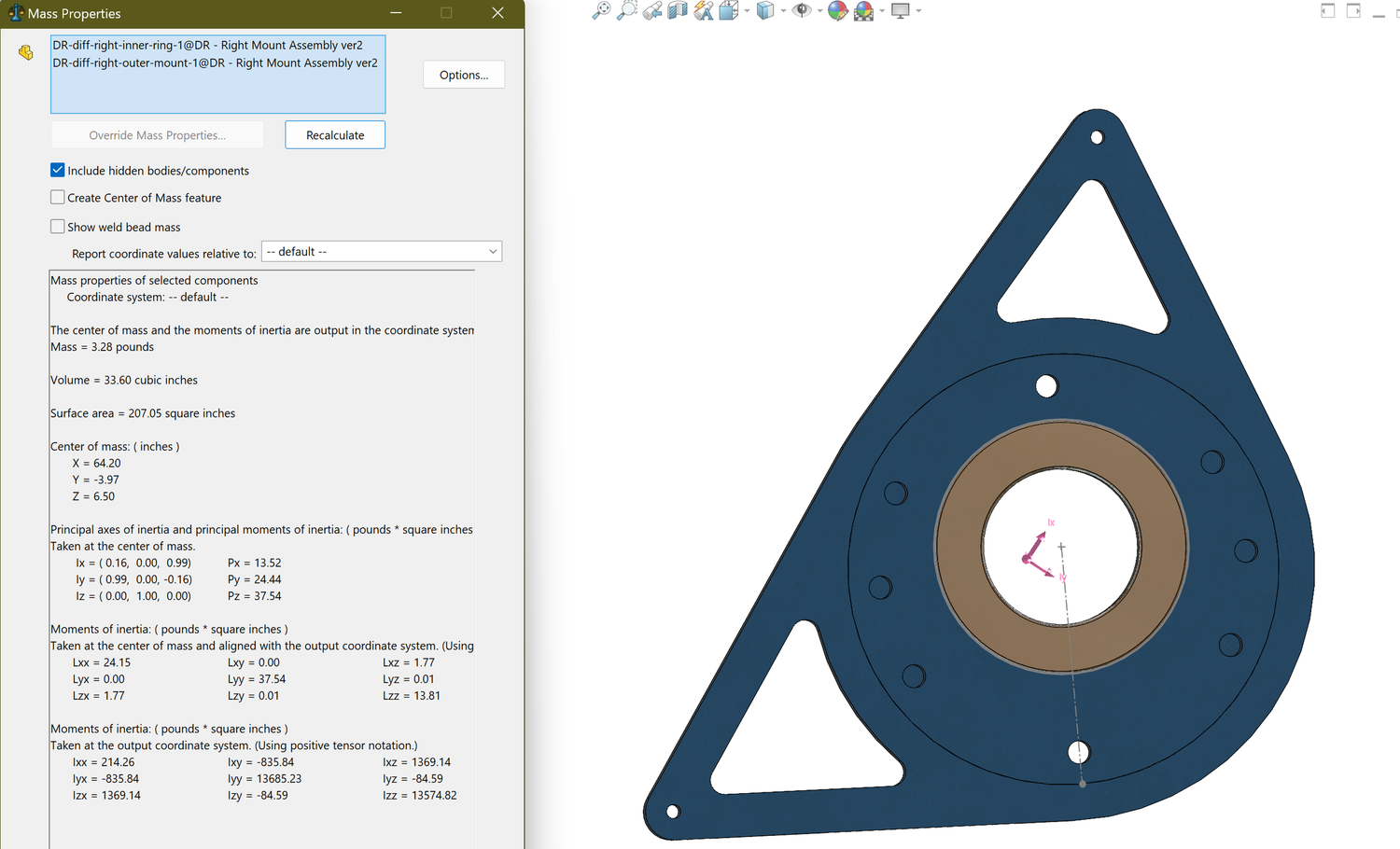Activate the Zoom to Area tool
This screenshot has height=849, width=1400.
coord(626,11)
